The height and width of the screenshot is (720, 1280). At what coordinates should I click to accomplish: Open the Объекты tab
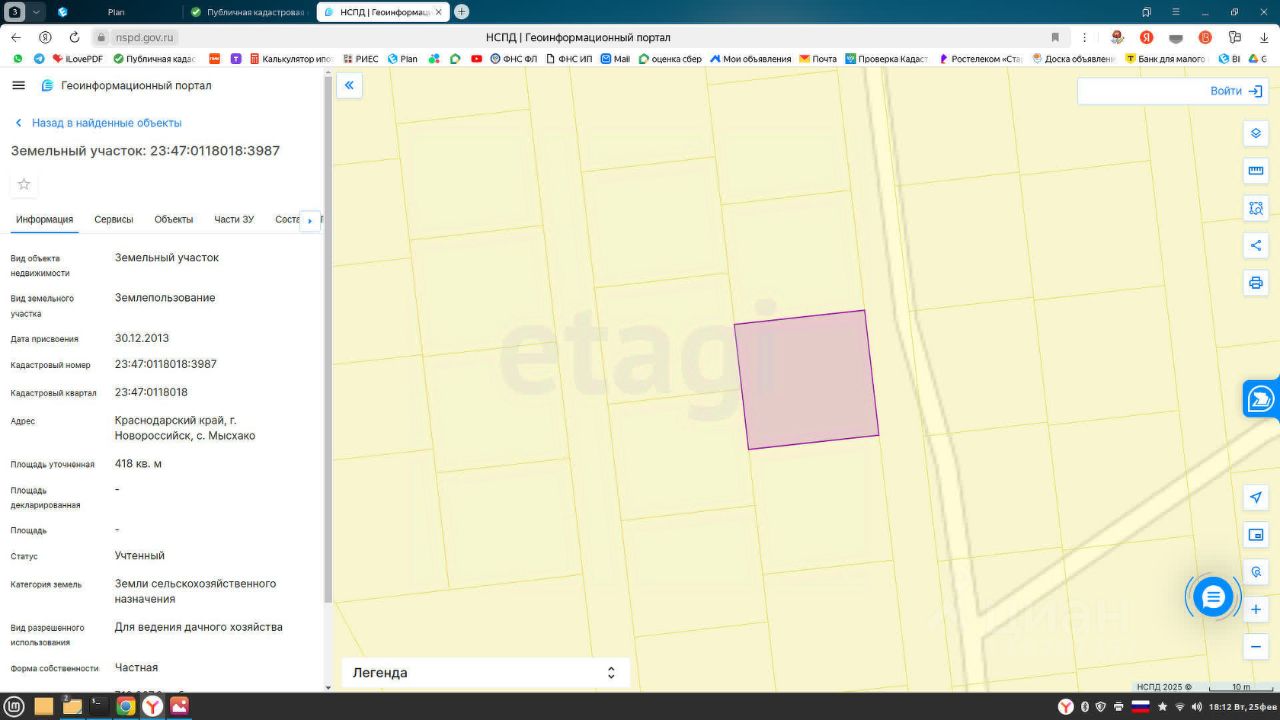click(x=174, y=219)
